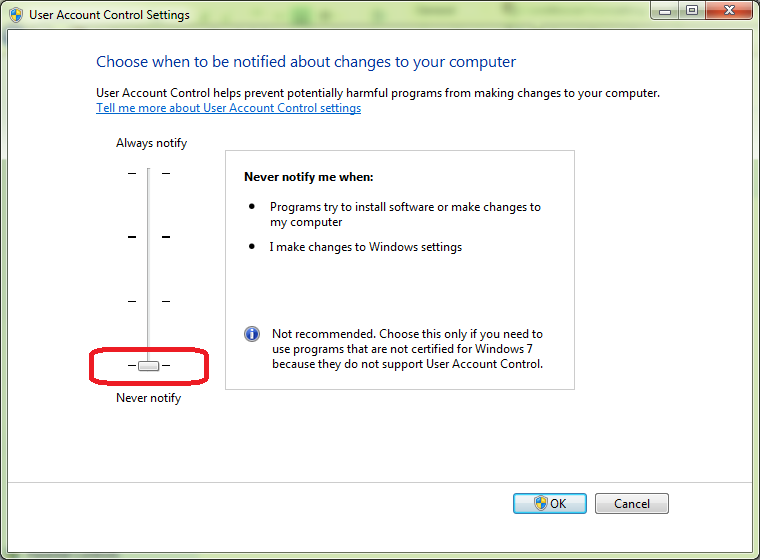Screen dimensions: 760x560
Task: Click the Not recommended warning text
Action: click(x=407, y=349)
